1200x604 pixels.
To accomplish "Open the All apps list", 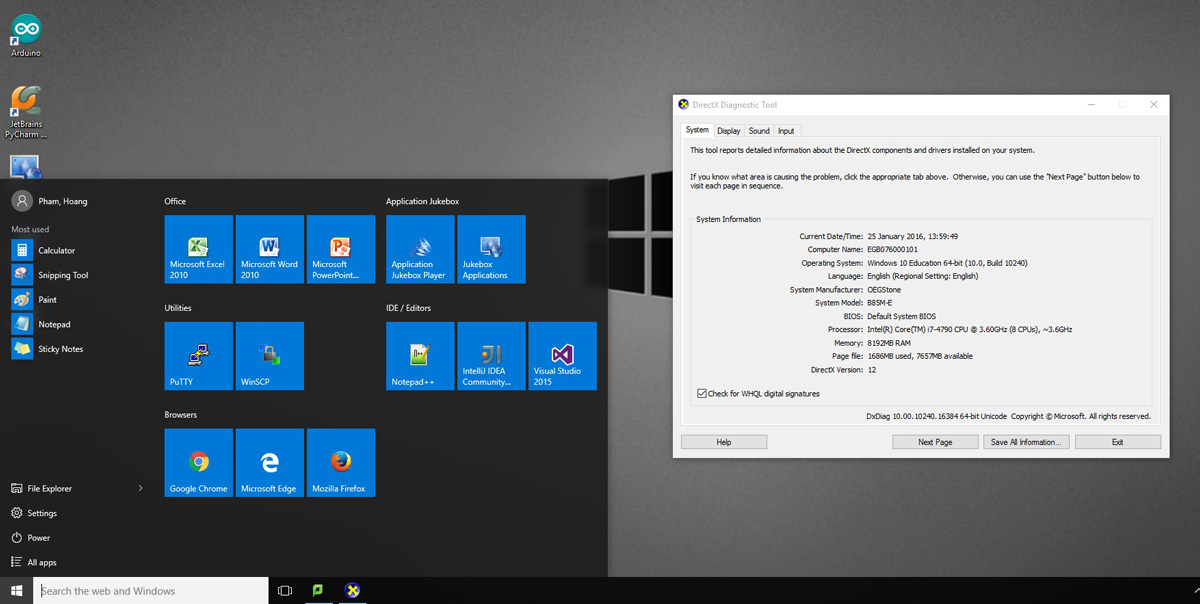I will click(x=41, y=563).
